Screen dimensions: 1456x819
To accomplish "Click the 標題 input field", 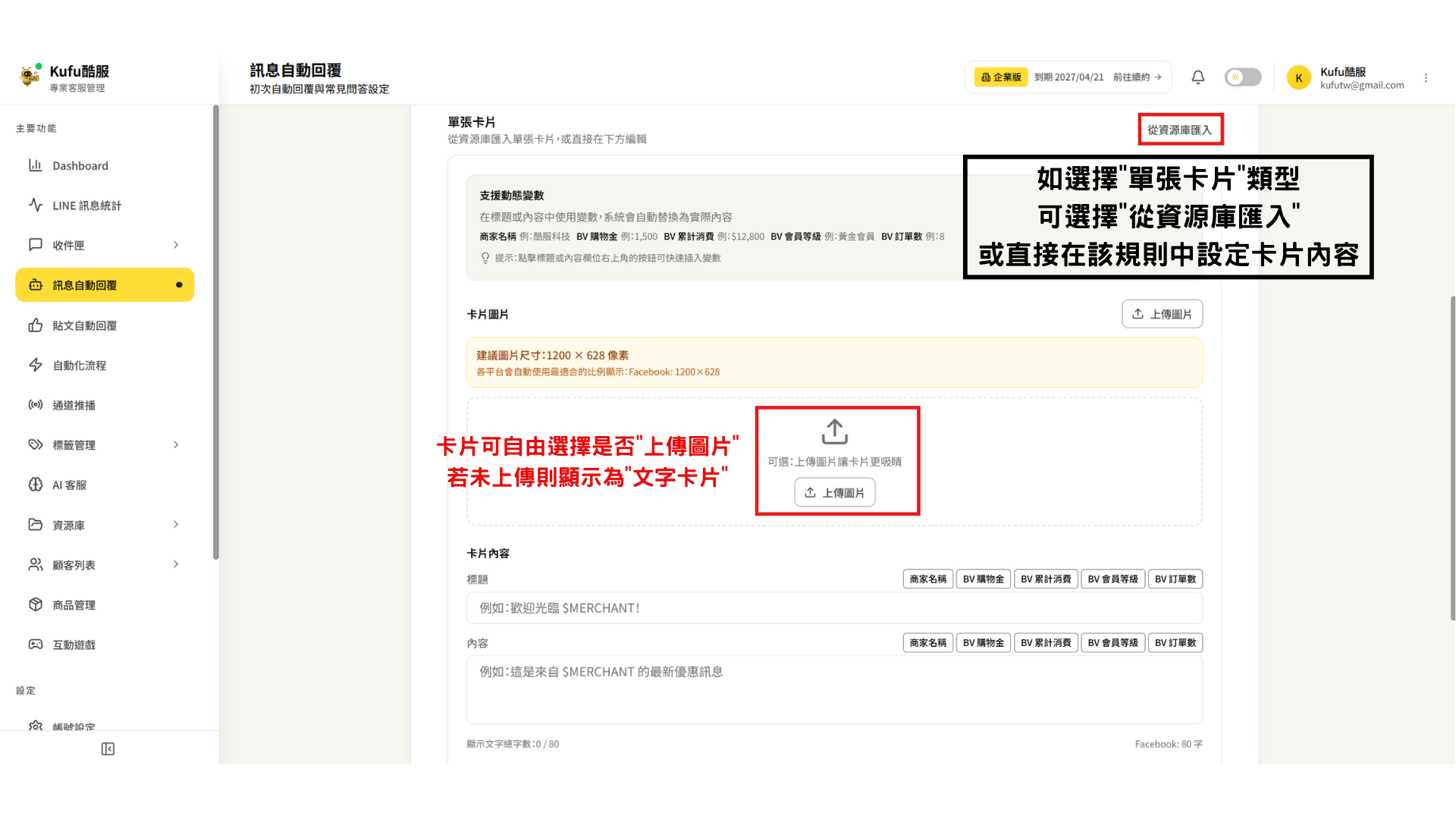I will [834, 608].
